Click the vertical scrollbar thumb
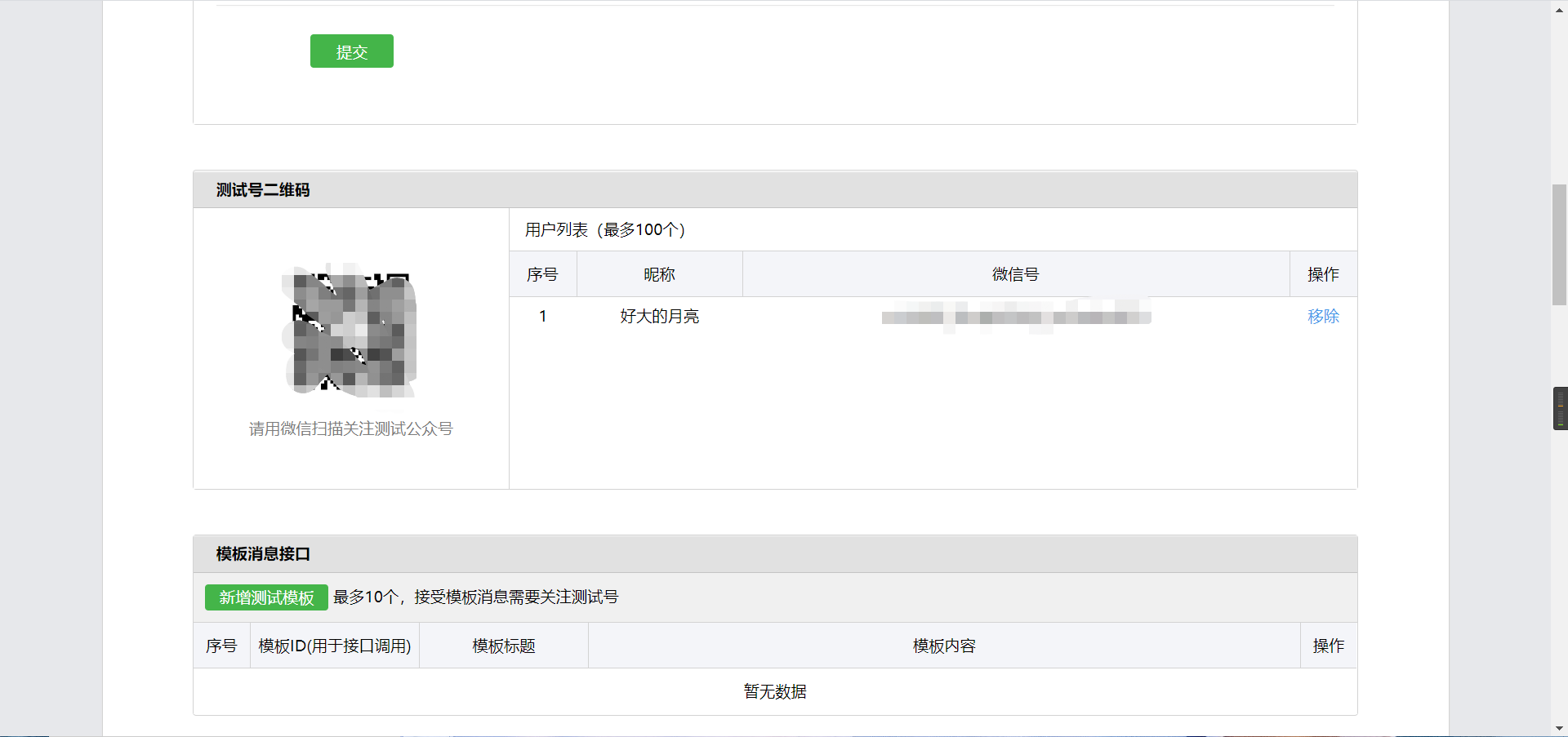 [x=1559, y=245]
